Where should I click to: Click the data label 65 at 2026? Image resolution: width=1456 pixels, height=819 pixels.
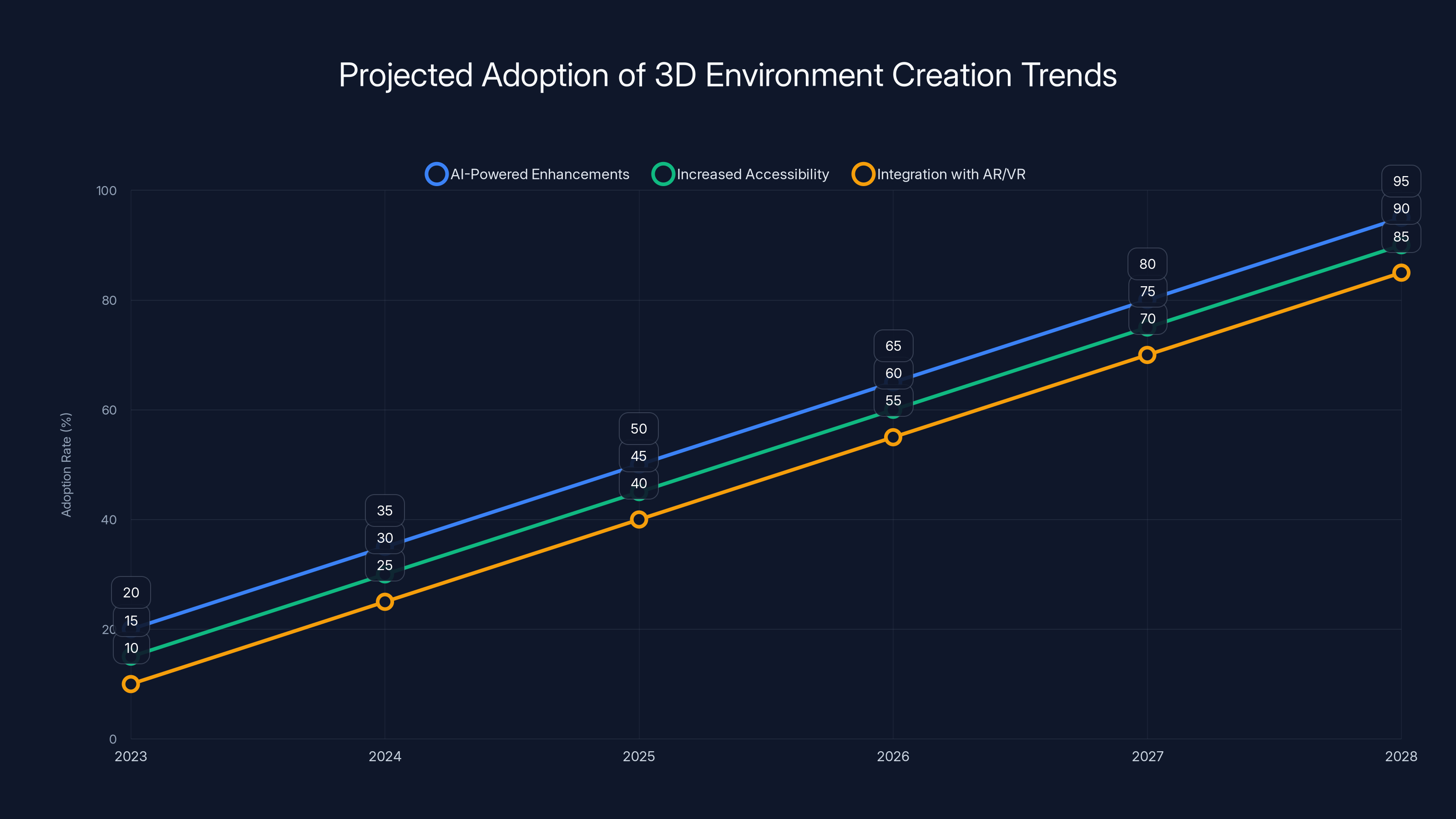[x=893, y=346]
